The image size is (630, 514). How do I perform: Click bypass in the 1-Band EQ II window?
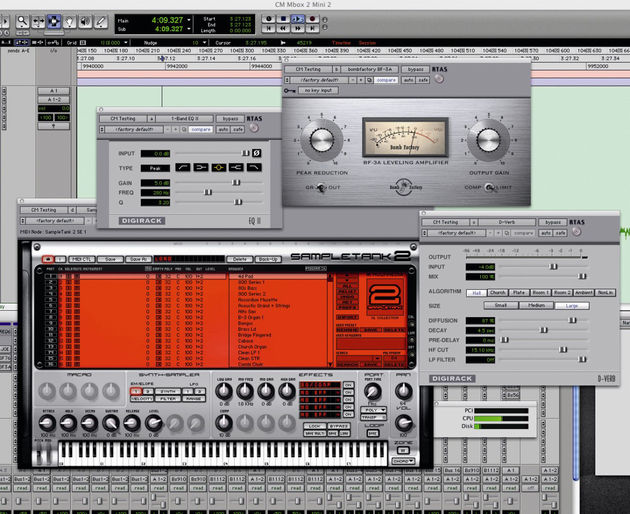pyautogui.click(x=230, y=119)
